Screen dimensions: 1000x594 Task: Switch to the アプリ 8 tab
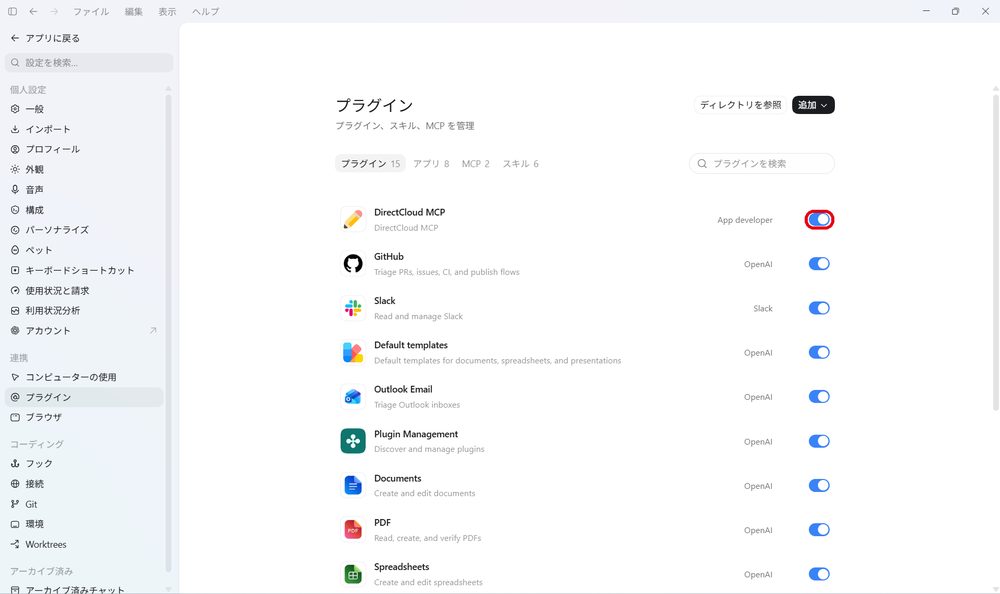pos(431,163)
